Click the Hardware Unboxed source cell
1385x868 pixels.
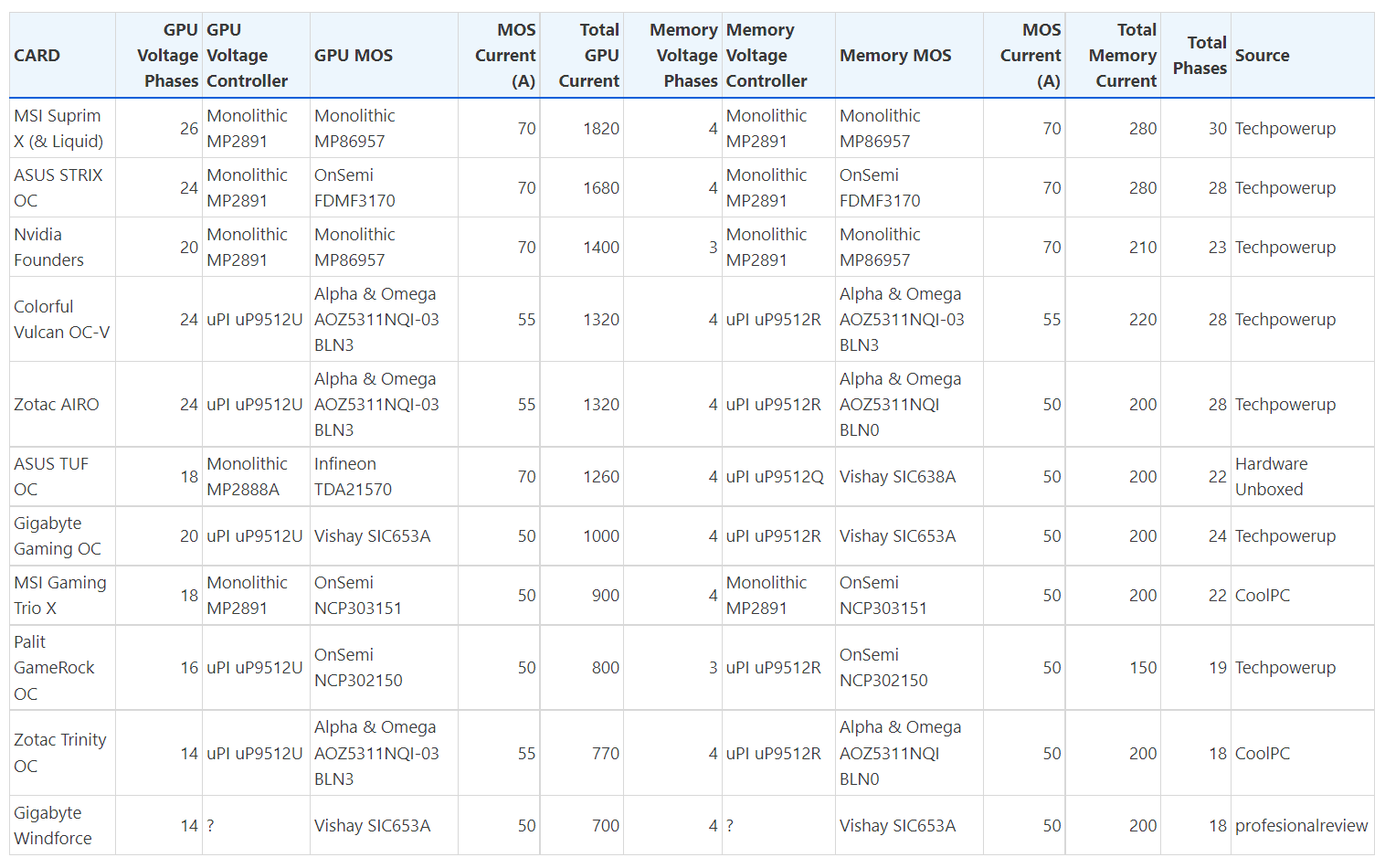1271,477
